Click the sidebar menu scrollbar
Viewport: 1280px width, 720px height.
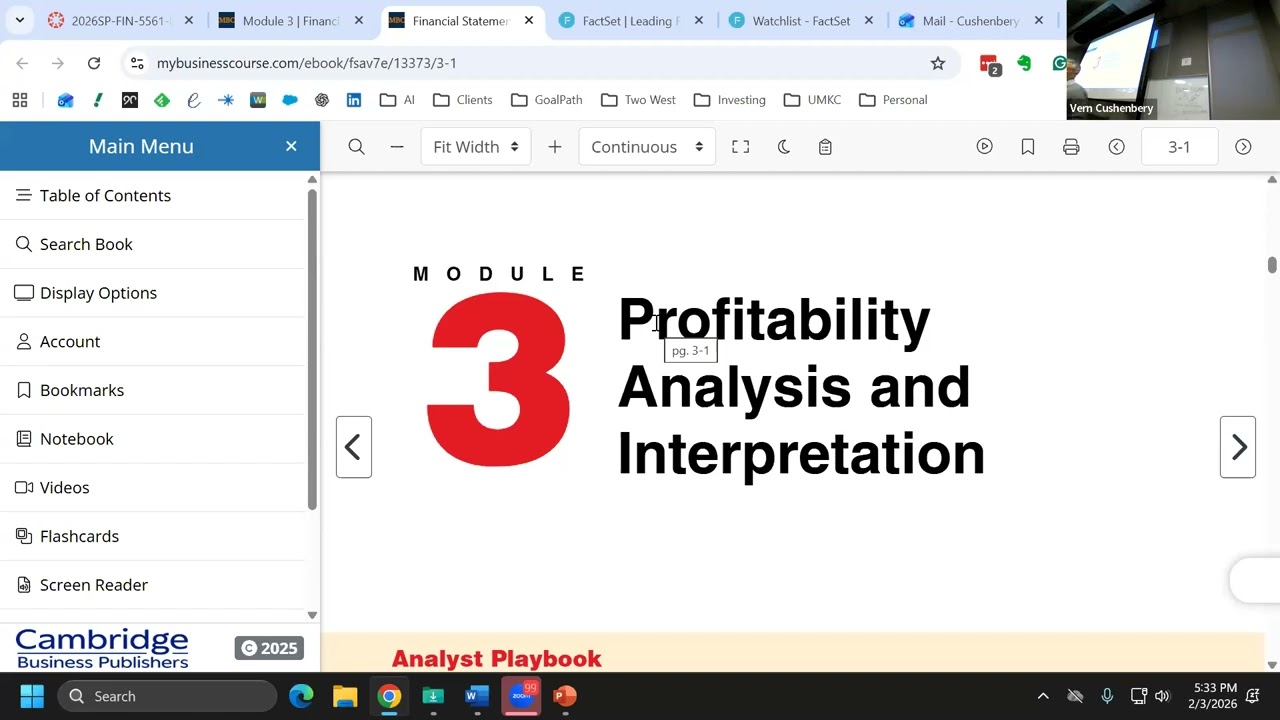pyautogui.click(x=312, y=348)
